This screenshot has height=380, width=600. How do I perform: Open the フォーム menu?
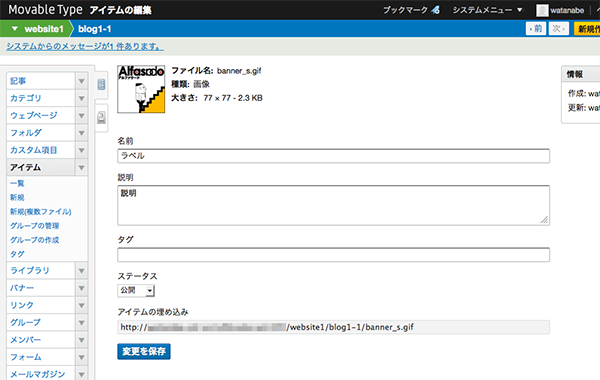41,357
